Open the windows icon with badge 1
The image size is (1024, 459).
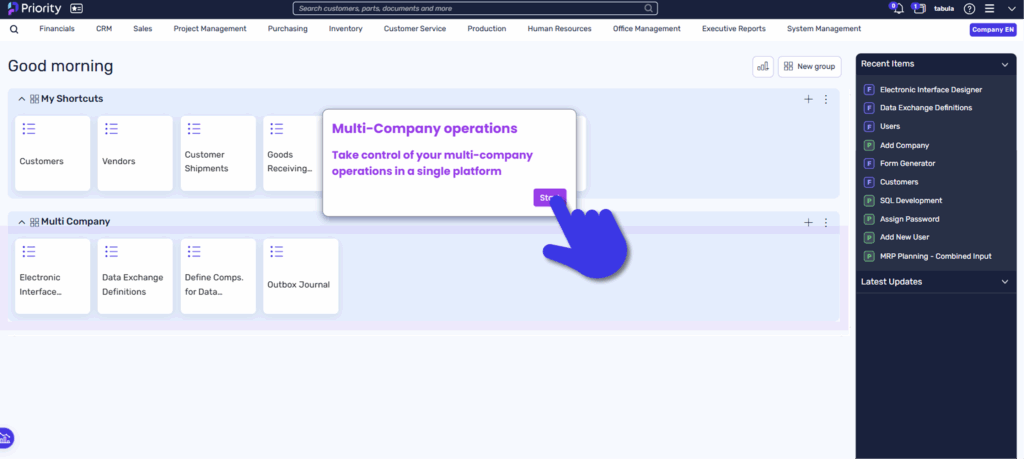(x=920, y=8)
